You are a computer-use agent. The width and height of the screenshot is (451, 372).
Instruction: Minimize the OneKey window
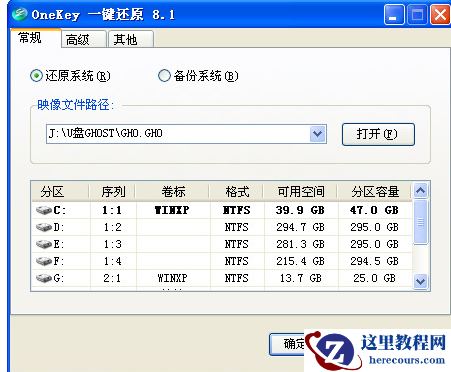tap(394, 15)
